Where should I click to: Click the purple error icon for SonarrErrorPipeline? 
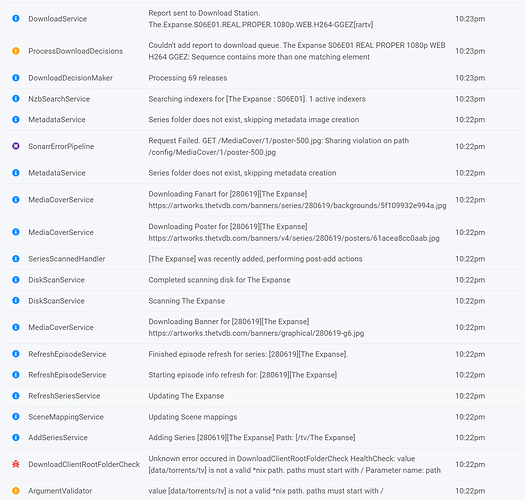pyautogui.click(x=16, y=146)
